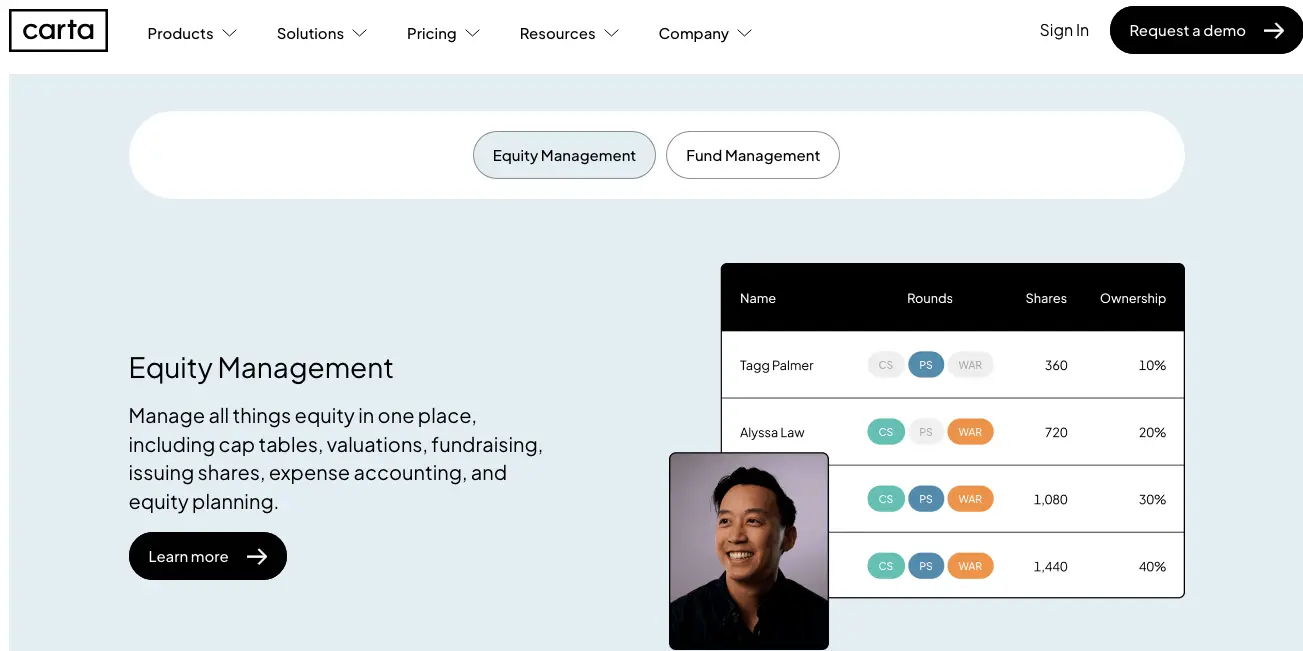Click the Sign In link
This screenshot has height=651, width=1303.
coord(1064,31)
